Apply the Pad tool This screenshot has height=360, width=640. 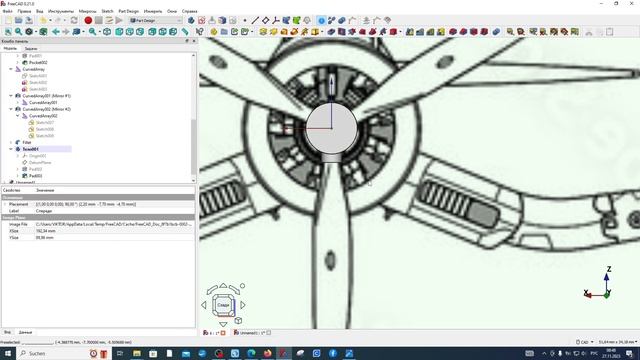(263, 32)
